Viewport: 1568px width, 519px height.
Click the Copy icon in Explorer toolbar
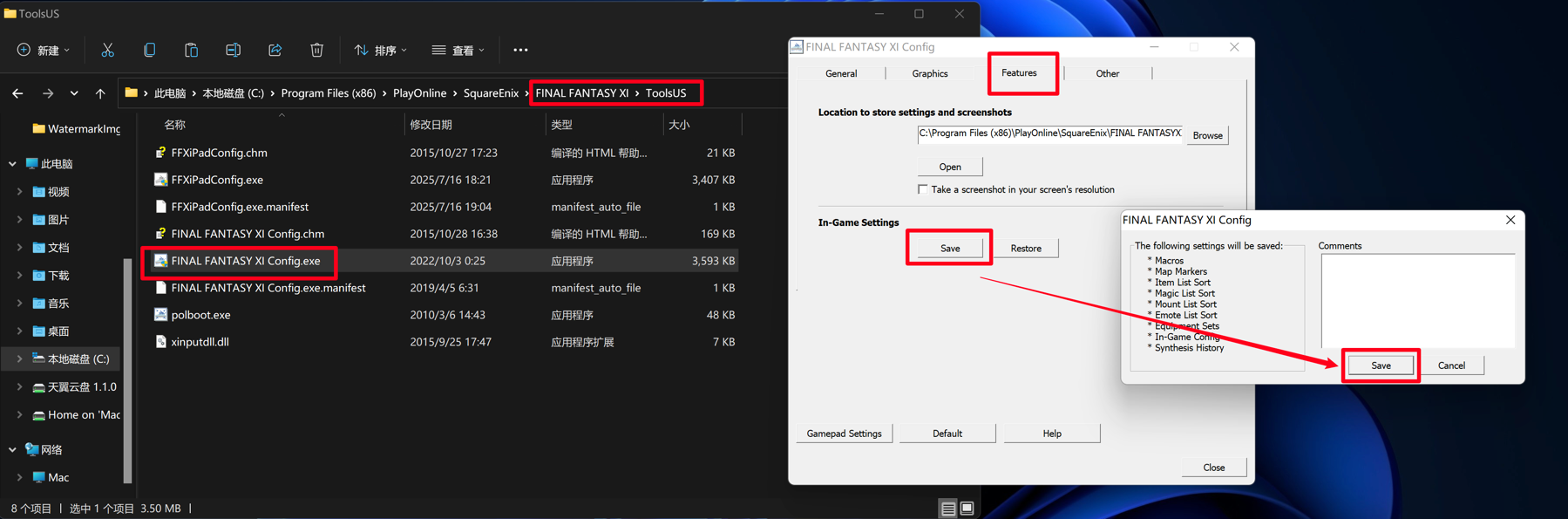(149, 51)
